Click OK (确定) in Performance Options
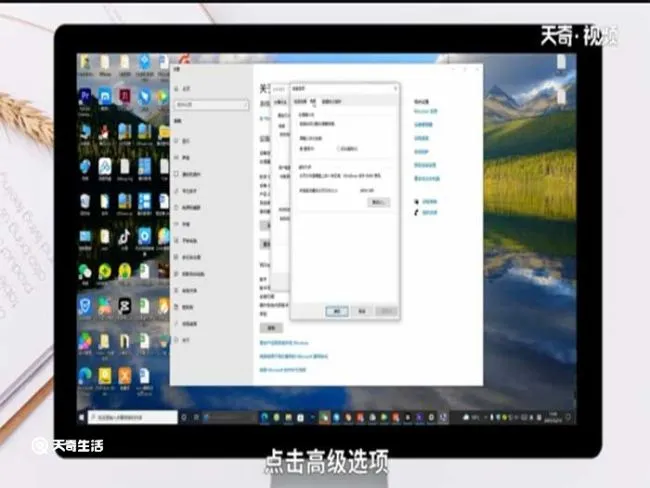Image resolution: width=650 pixels, height=488 pixels. [337, 311]
